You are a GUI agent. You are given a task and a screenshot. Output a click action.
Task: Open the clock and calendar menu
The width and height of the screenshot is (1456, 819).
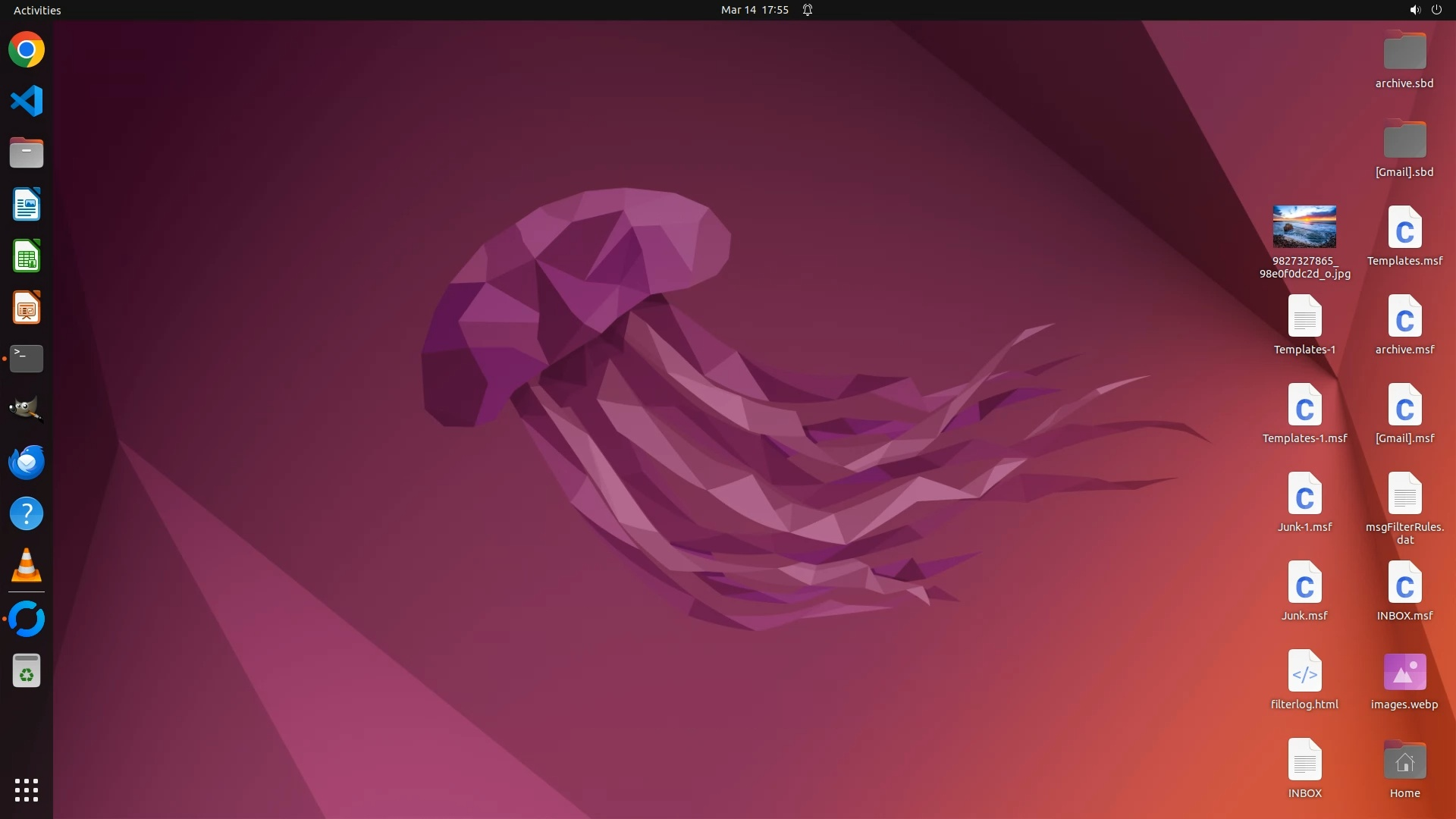point(754,10)
